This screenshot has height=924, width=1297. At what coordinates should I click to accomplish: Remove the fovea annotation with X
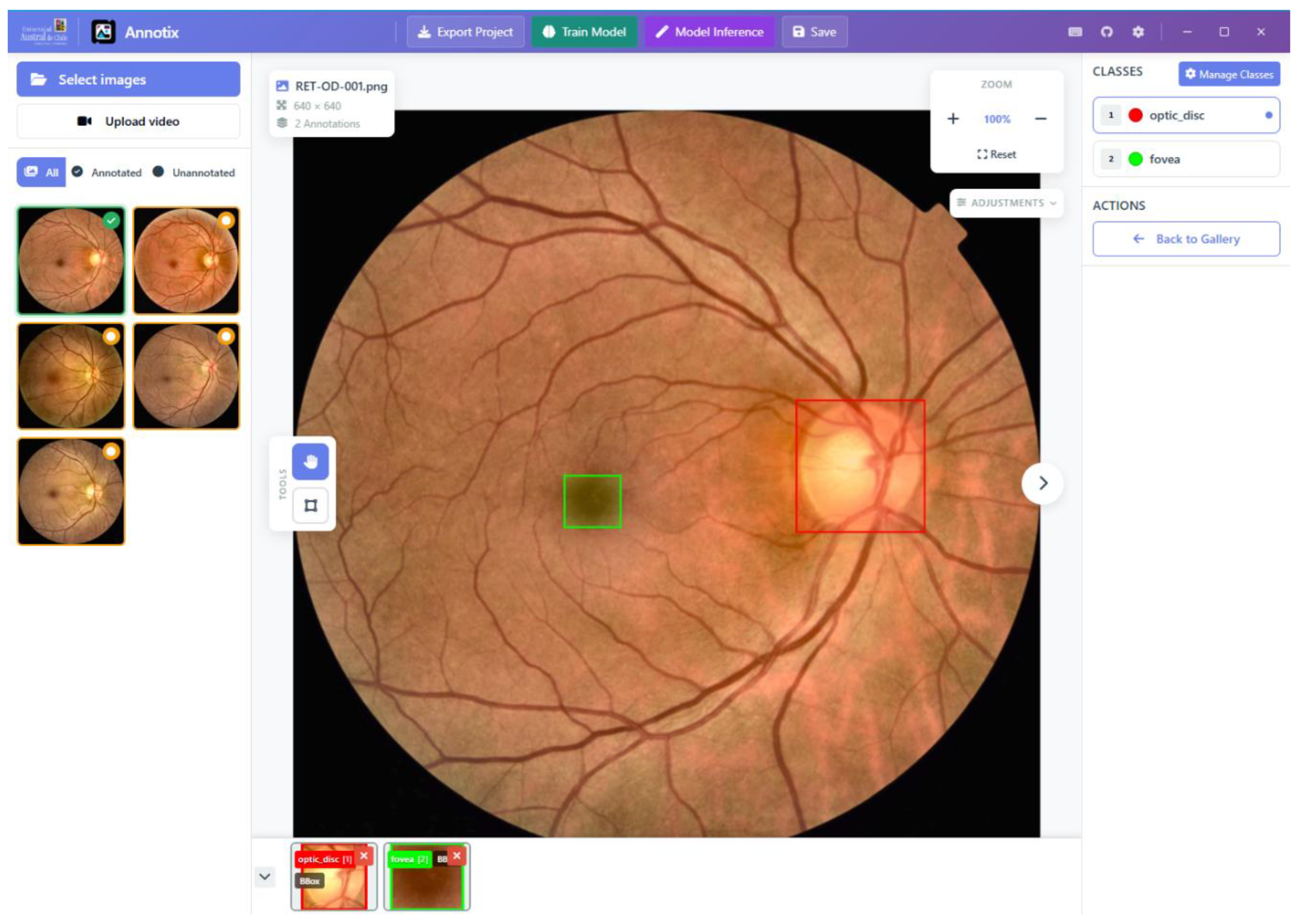click(456, 856)
